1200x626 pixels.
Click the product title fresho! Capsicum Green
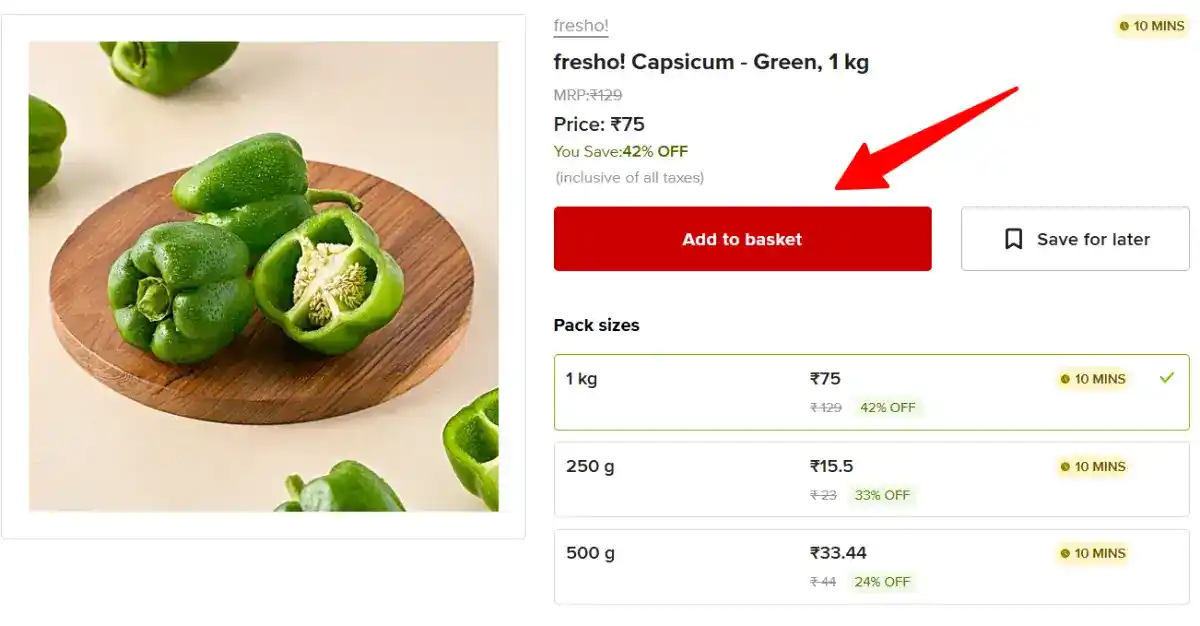click(x=712, y=62)
